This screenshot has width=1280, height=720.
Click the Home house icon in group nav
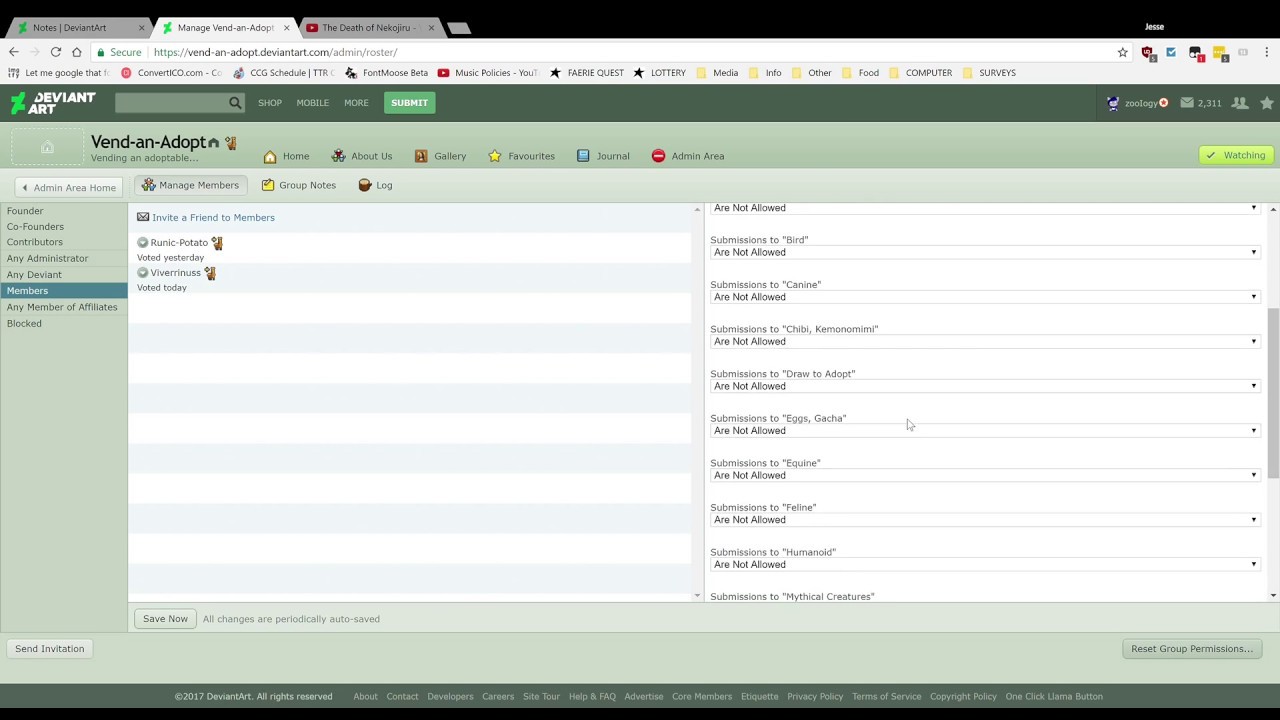coord(270,156)
